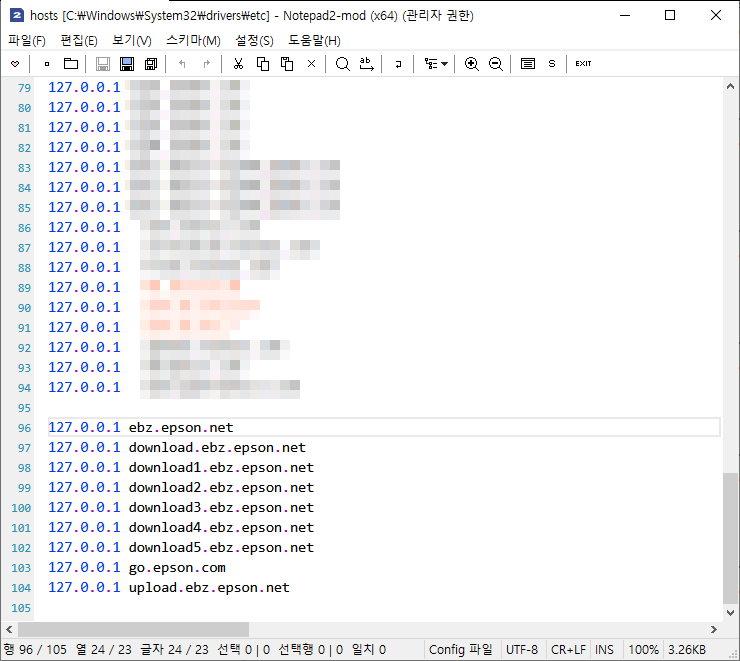Open scheme settings with the lined-page icon
The image size is (740, 661).
point(528,64)
